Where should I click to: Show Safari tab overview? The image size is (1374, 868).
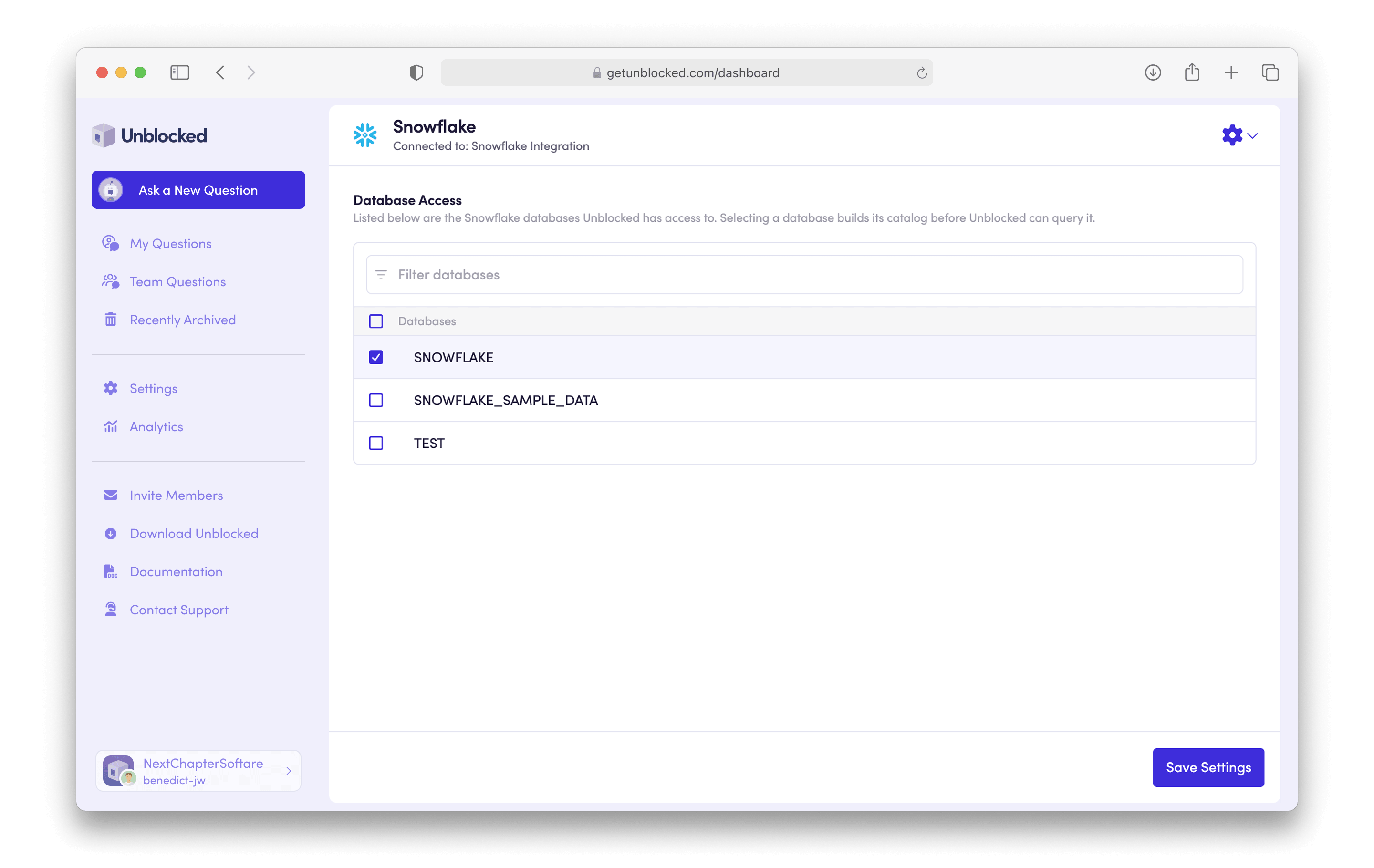click(1270, 72)
